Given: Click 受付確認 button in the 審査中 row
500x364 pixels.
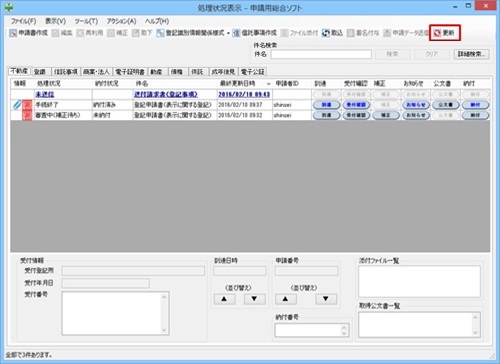Looking at the screenshot, I should coord(356,115).
